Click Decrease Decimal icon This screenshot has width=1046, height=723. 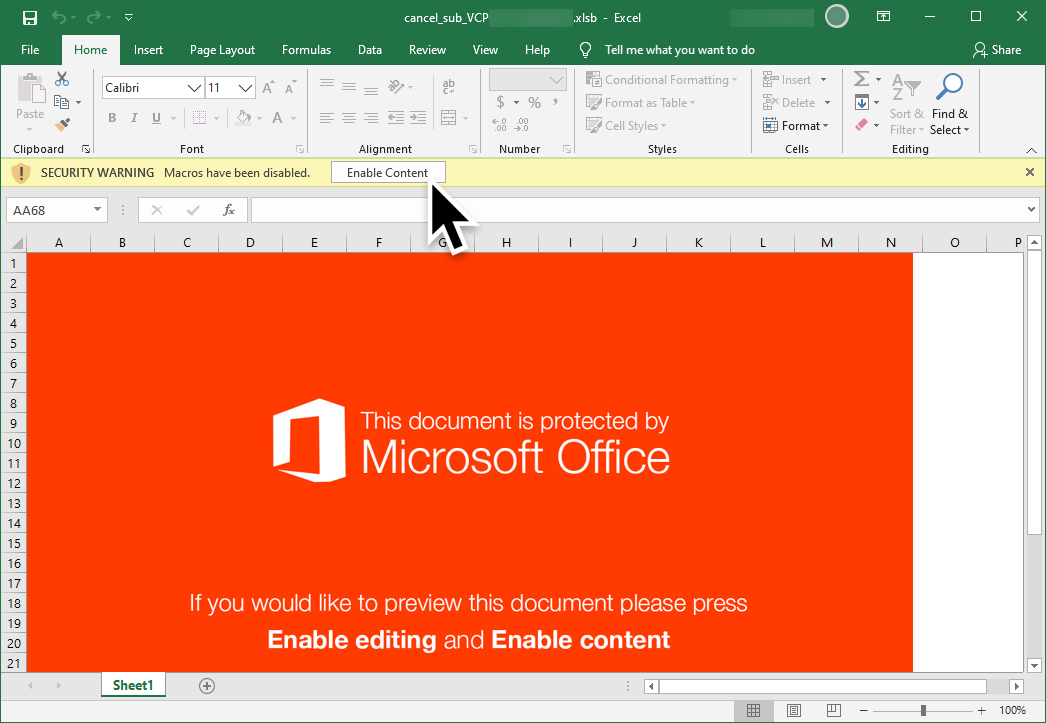click(522, 125)
